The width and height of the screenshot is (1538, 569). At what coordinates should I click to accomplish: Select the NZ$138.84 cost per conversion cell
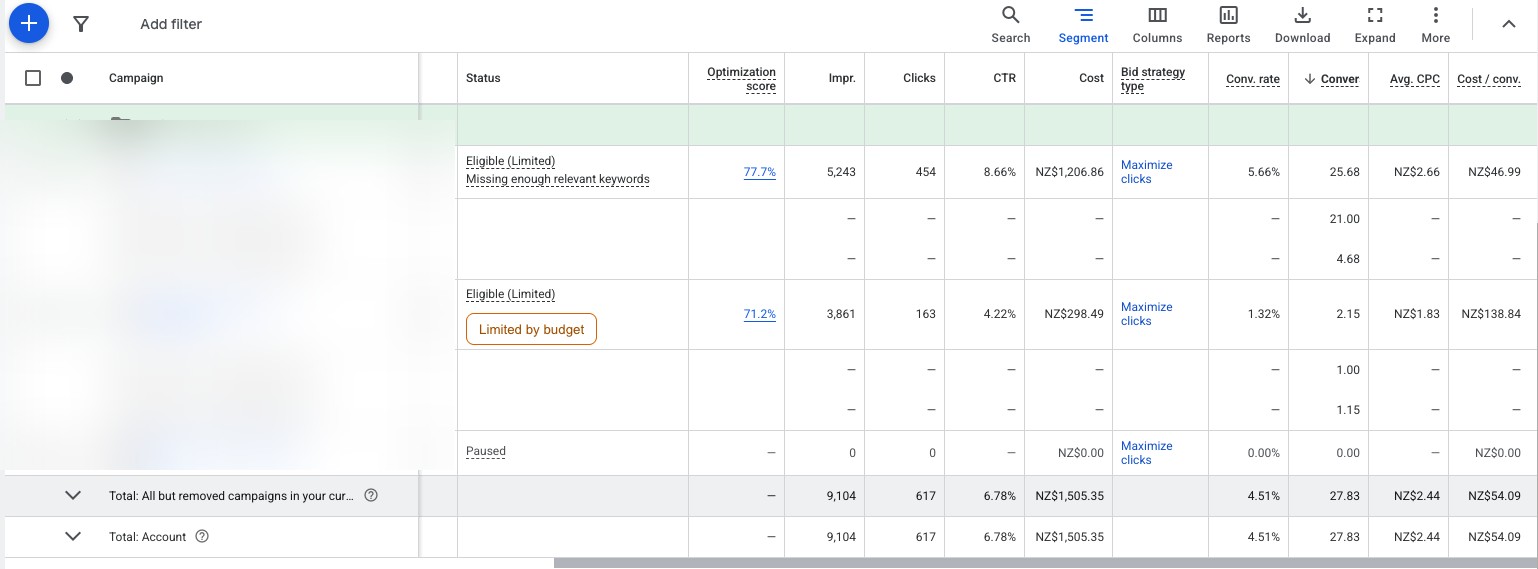coord(1491,314)
